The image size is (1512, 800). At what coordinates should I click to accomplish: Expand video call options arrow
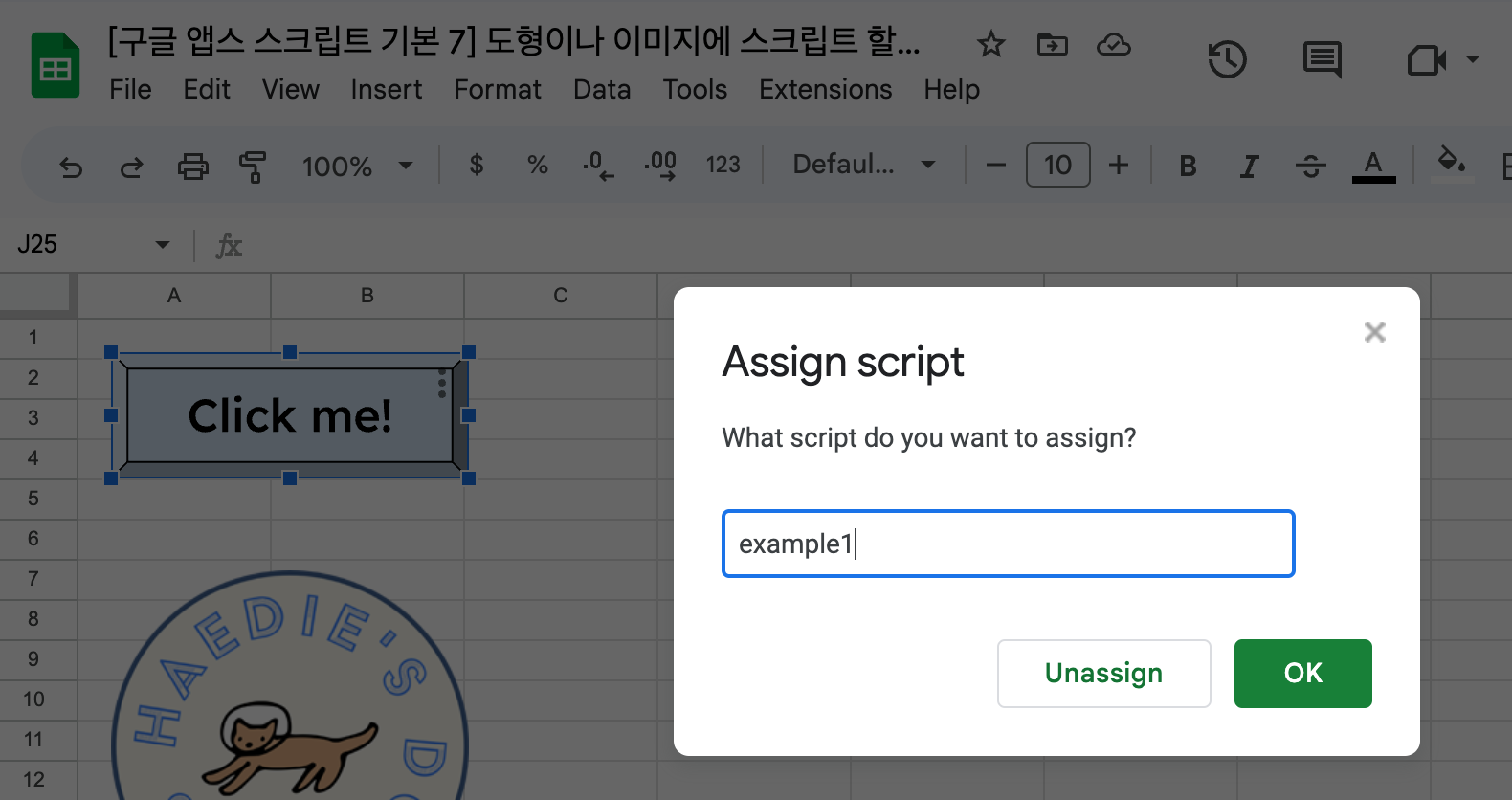[1473, 59]
